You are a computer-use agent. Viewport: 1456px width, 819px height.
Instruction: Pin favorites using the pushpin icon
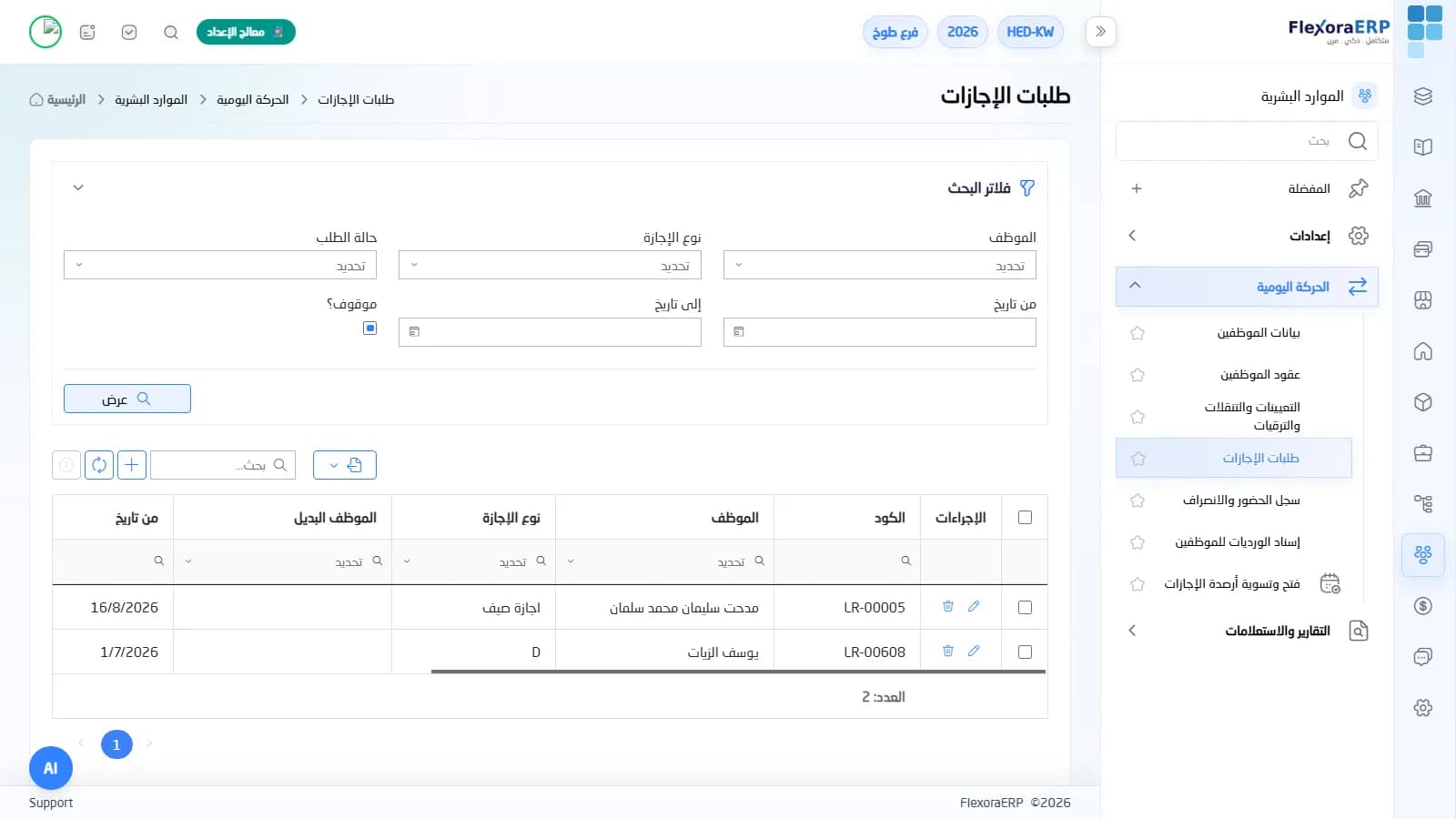coord(1359,188)
